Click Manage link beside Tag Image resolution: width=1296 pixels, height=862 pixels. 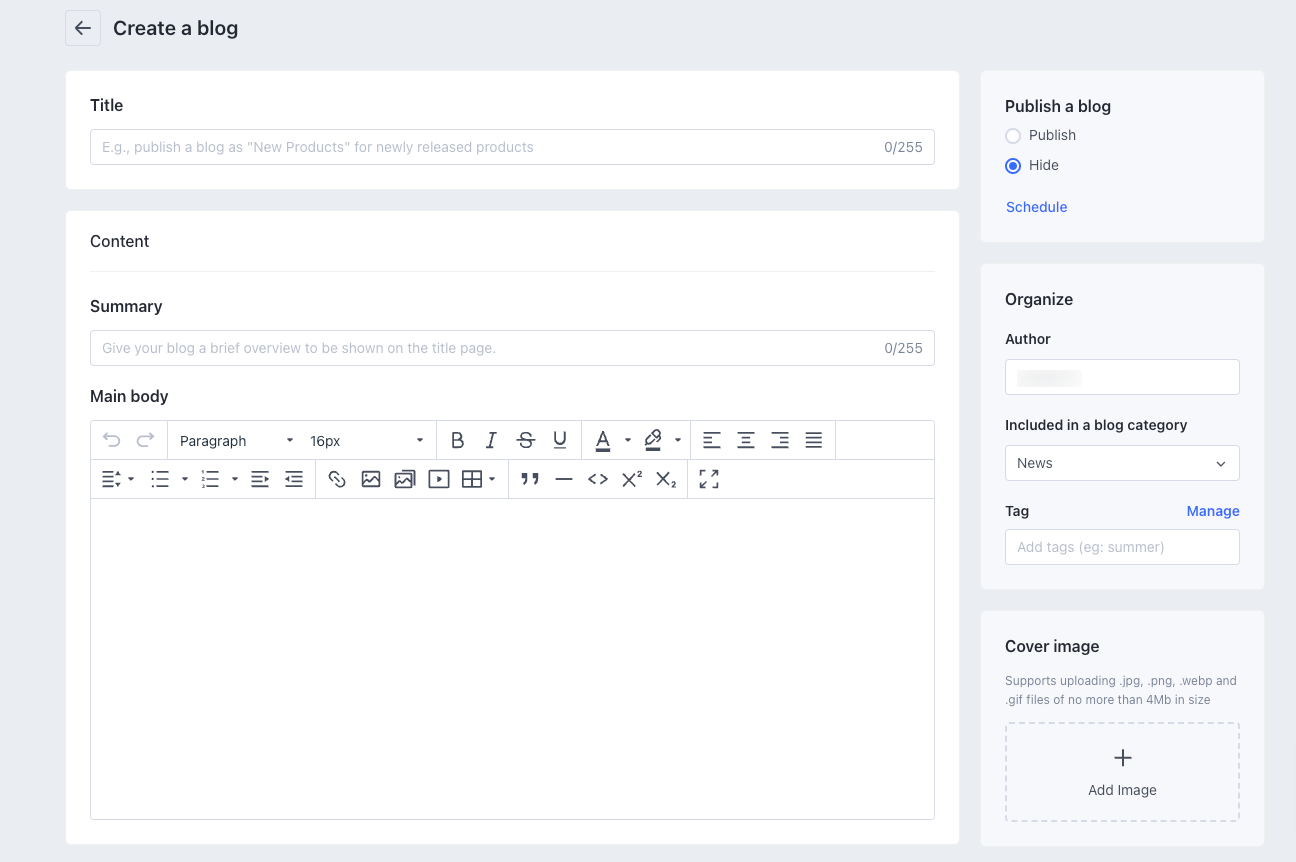tap(1212, 511)
